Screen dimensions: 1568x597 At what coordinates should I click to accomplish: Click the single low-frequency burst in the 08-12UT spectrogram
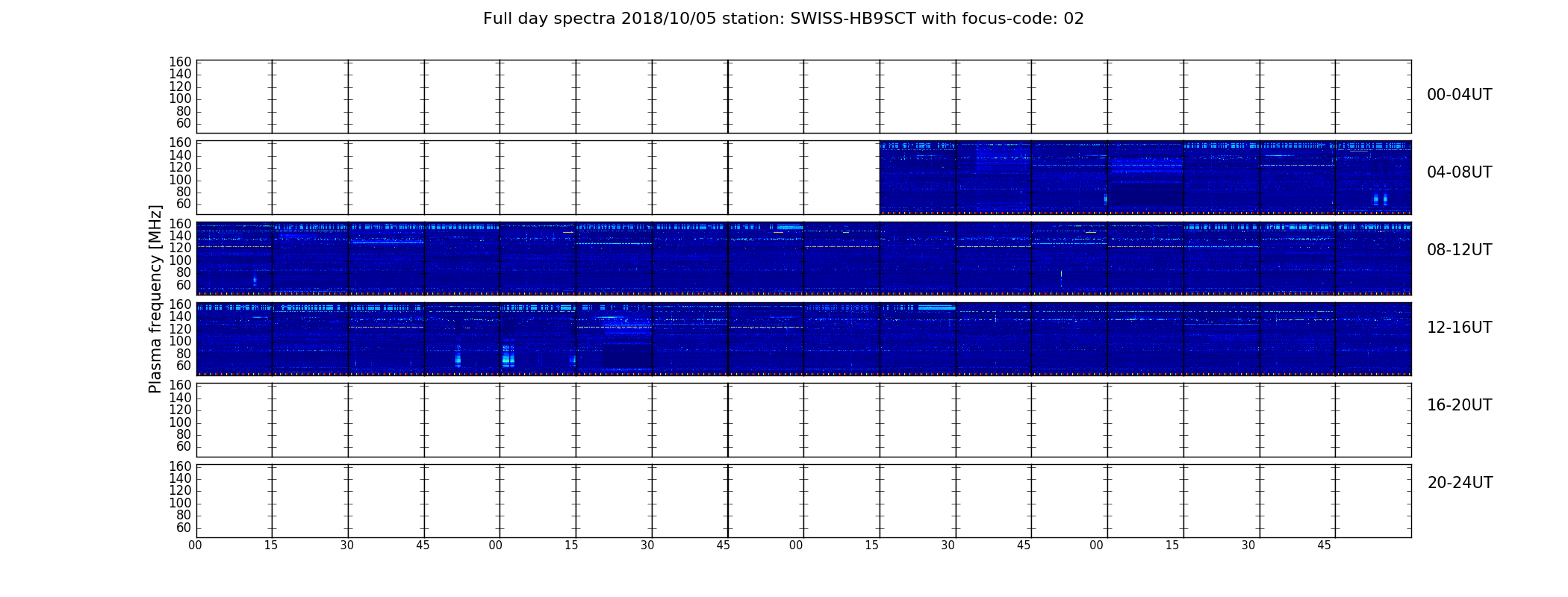[x=255, y=281]
